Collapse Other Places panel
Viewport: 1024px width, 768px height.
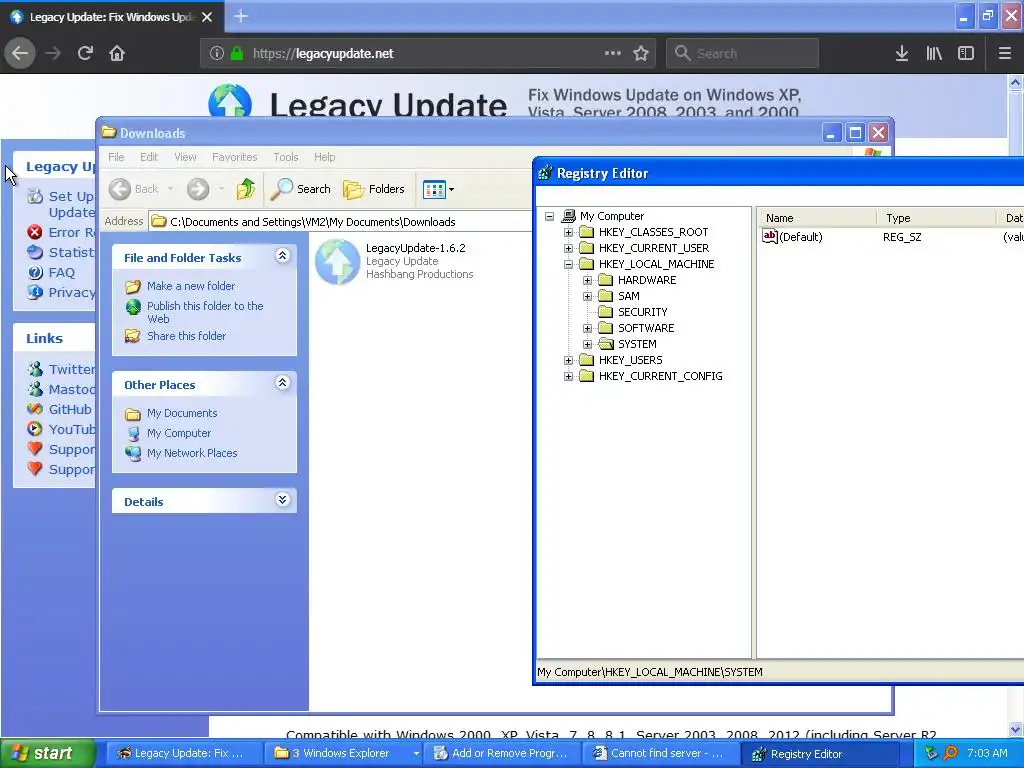pyautogui.click(x=282, y=383)
